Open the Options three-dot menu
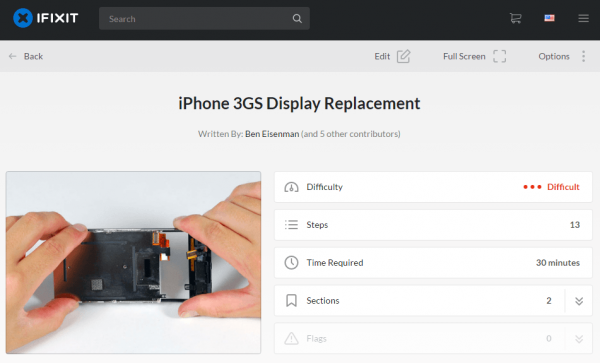 point(584,56)
